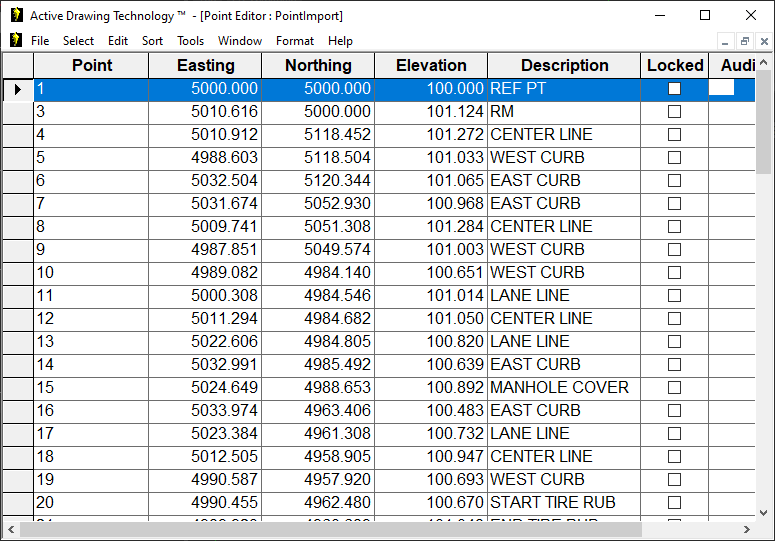Expand the Tools menu
The image size is (775, 541).
coord(190,41)
